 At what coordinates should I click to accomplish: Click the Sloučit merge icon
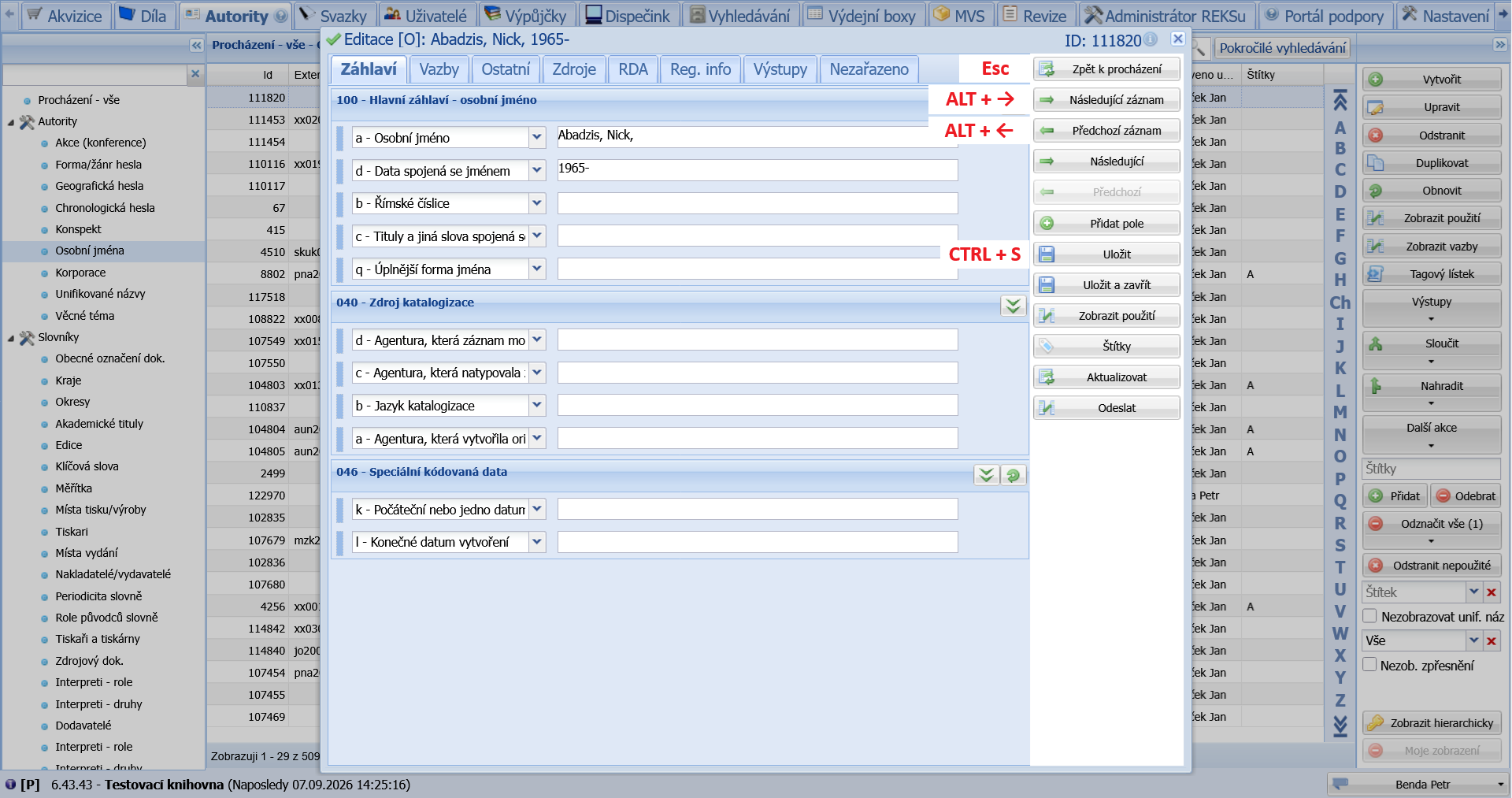click(x=1376, y=343)
